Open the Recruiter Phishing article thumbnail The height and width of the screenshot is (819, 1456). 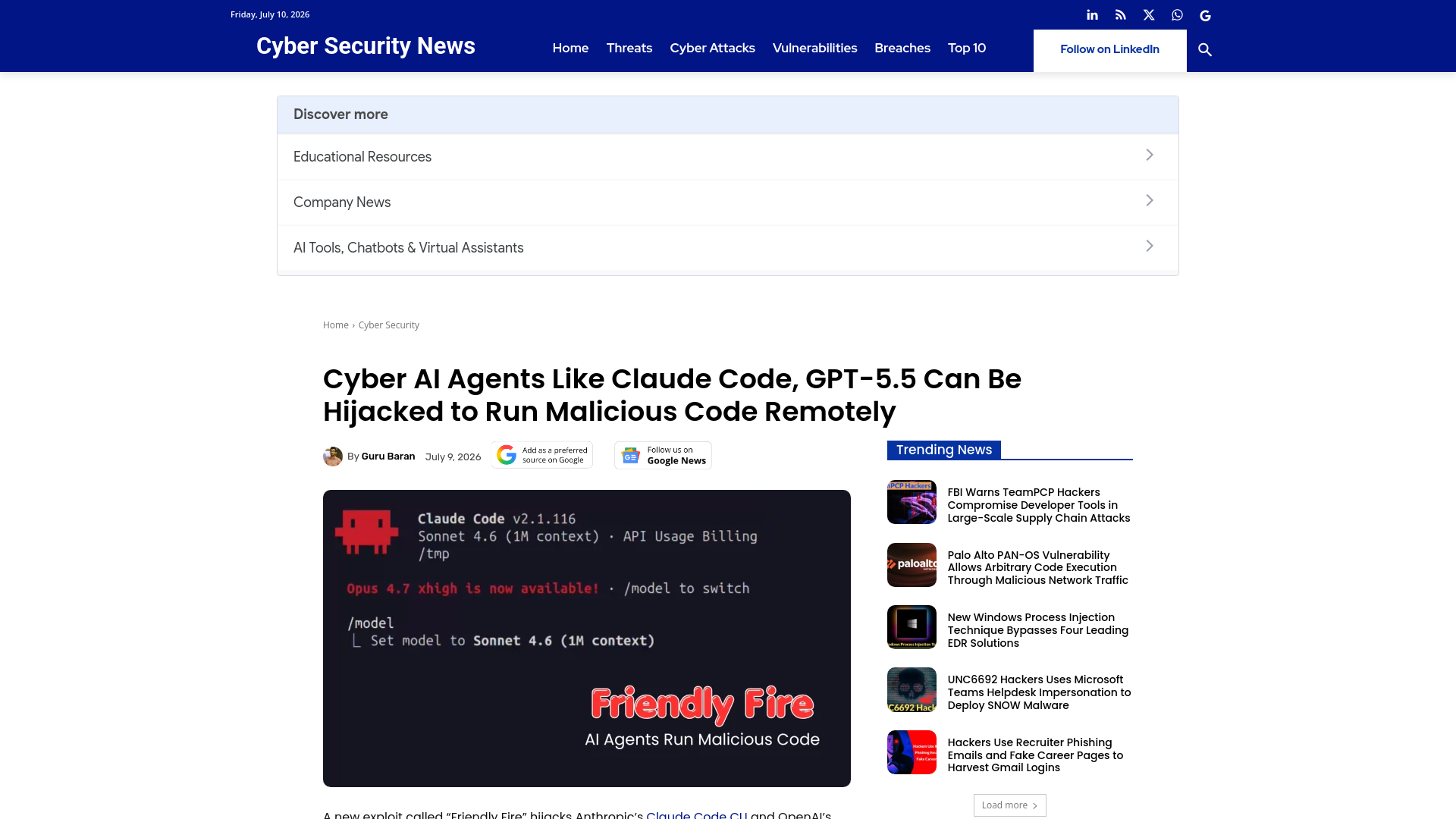click(912, 752)
